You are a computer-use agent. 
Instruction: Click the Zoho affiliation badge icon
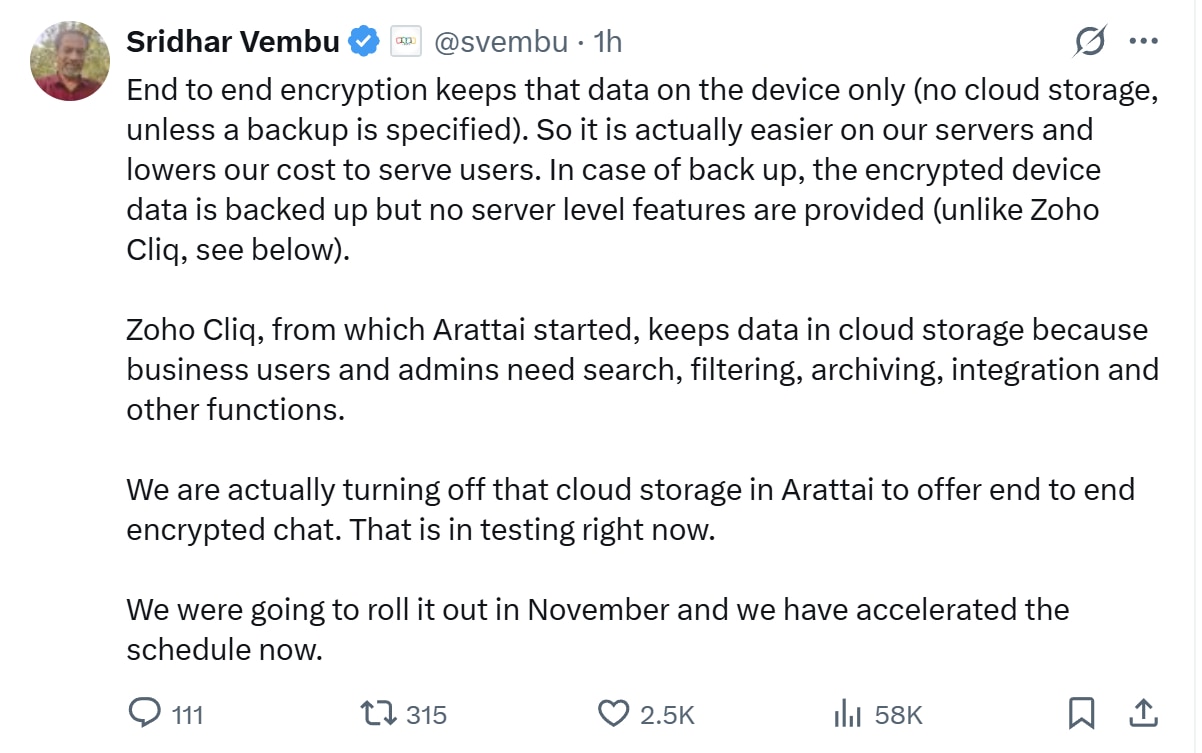[406, 41]
